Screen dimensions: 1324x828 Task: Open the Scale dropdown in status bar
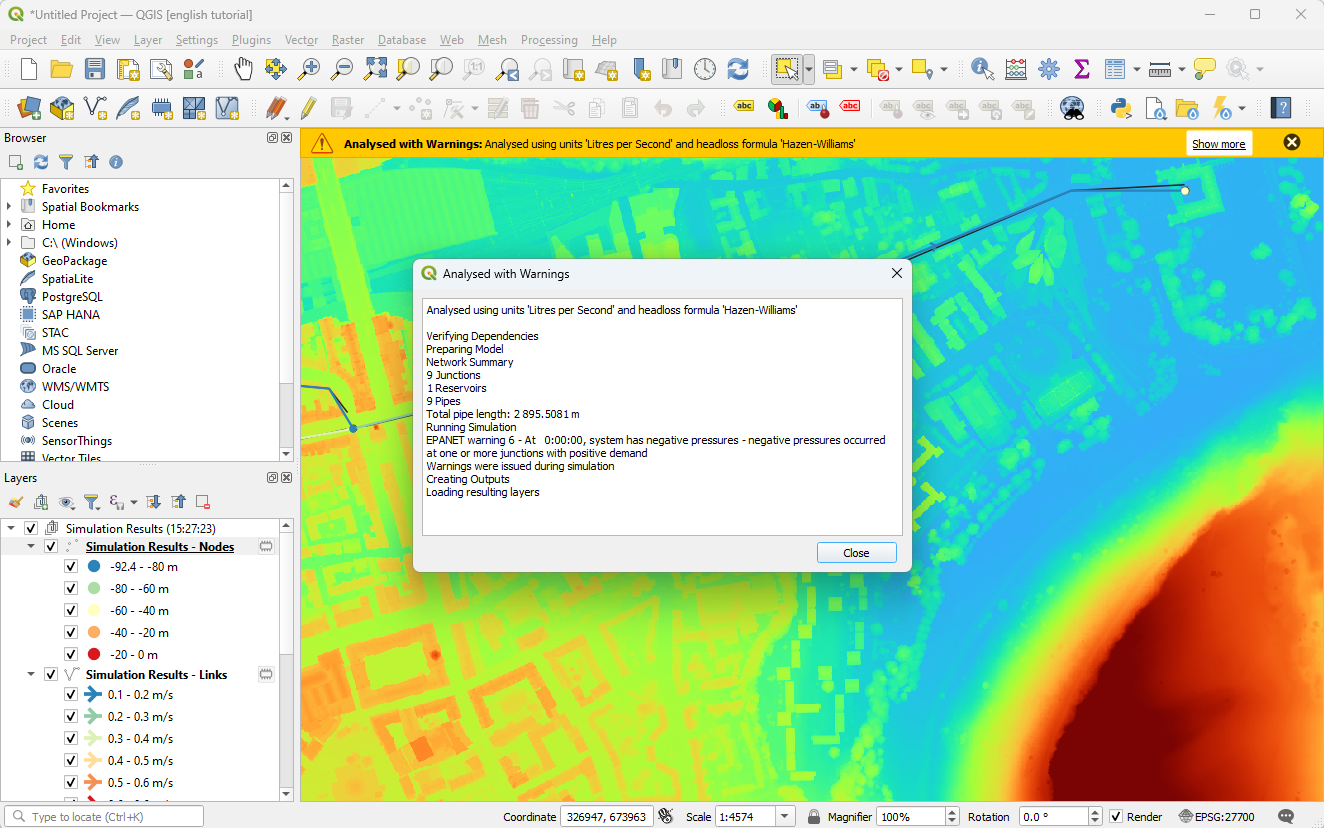[x=785, y=817]
